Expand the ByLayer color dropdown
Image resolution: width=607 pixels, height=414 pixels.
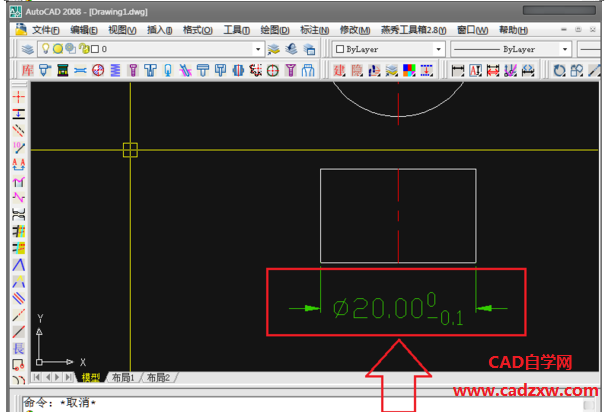[438, 49]
